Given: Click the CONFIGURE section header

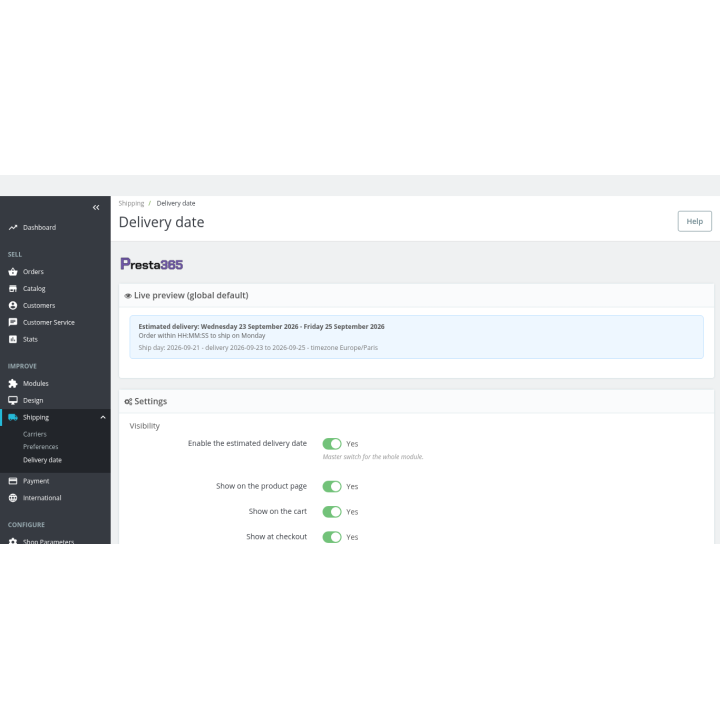Looking at the screenshot, I should [26, 524].
